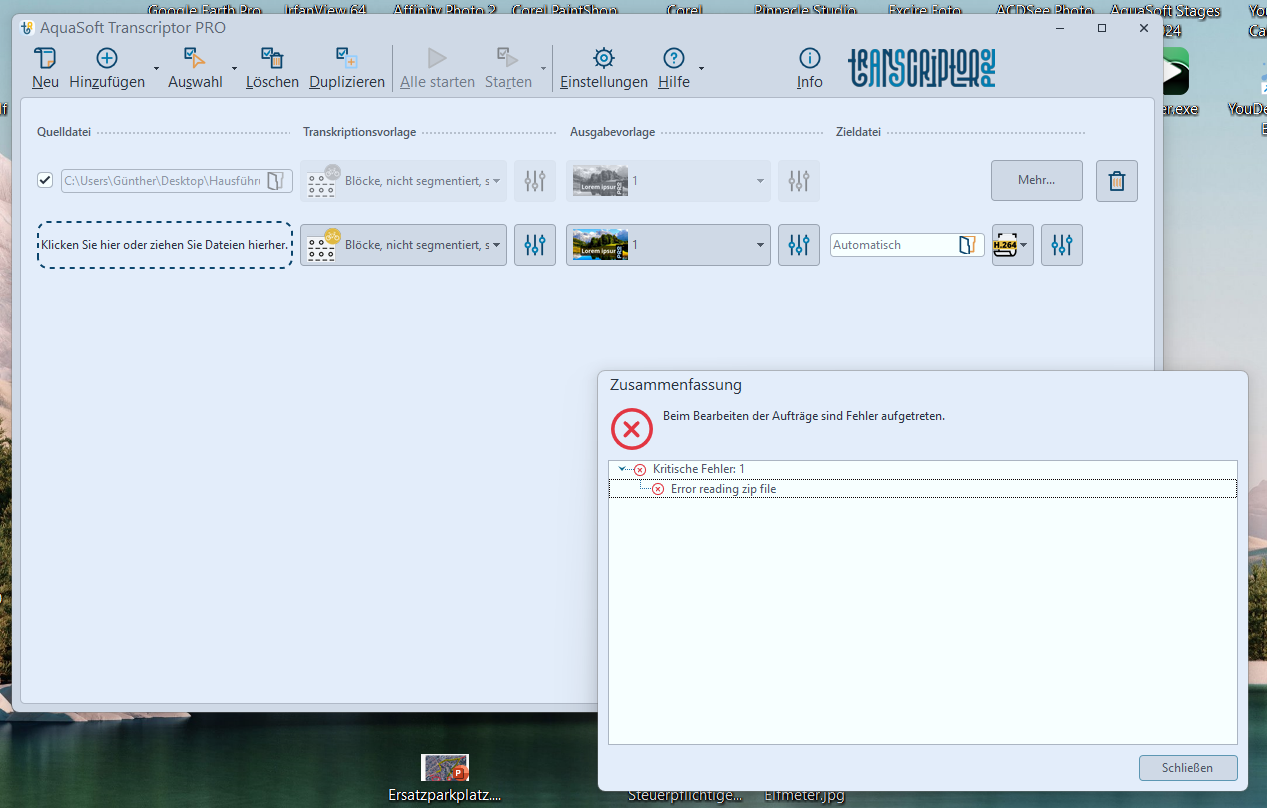
Task: Open the Hilfe menu
Action: click(674, 68)
